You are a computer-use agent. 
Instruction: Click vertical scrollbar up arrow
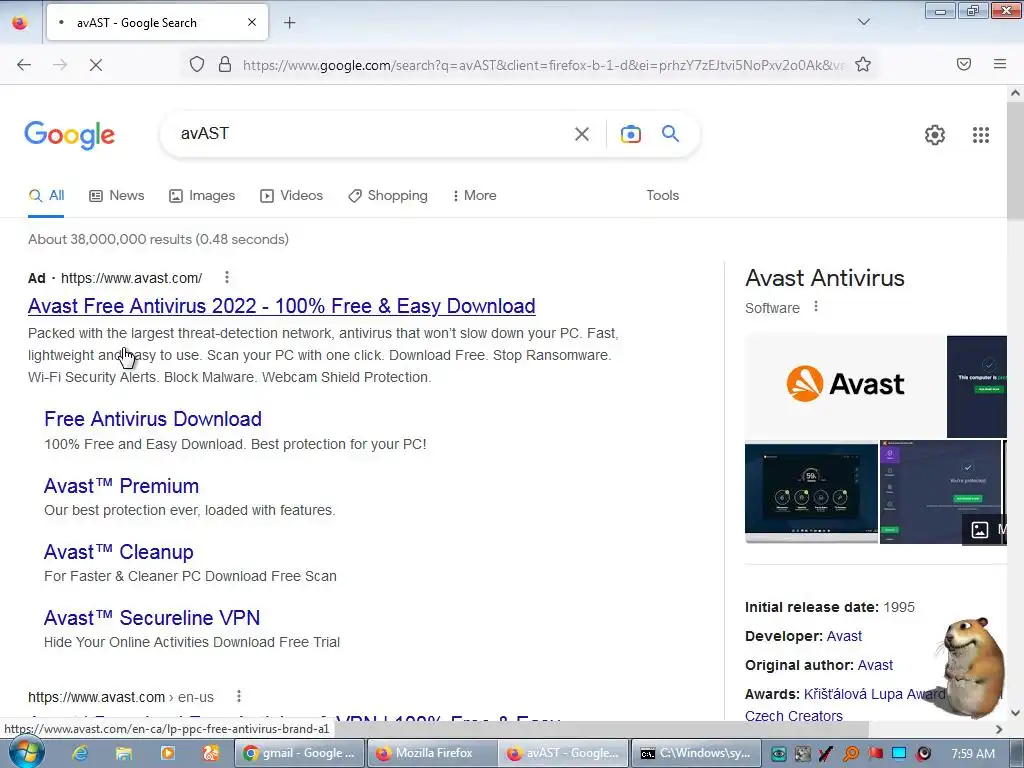click(1016, 93)
